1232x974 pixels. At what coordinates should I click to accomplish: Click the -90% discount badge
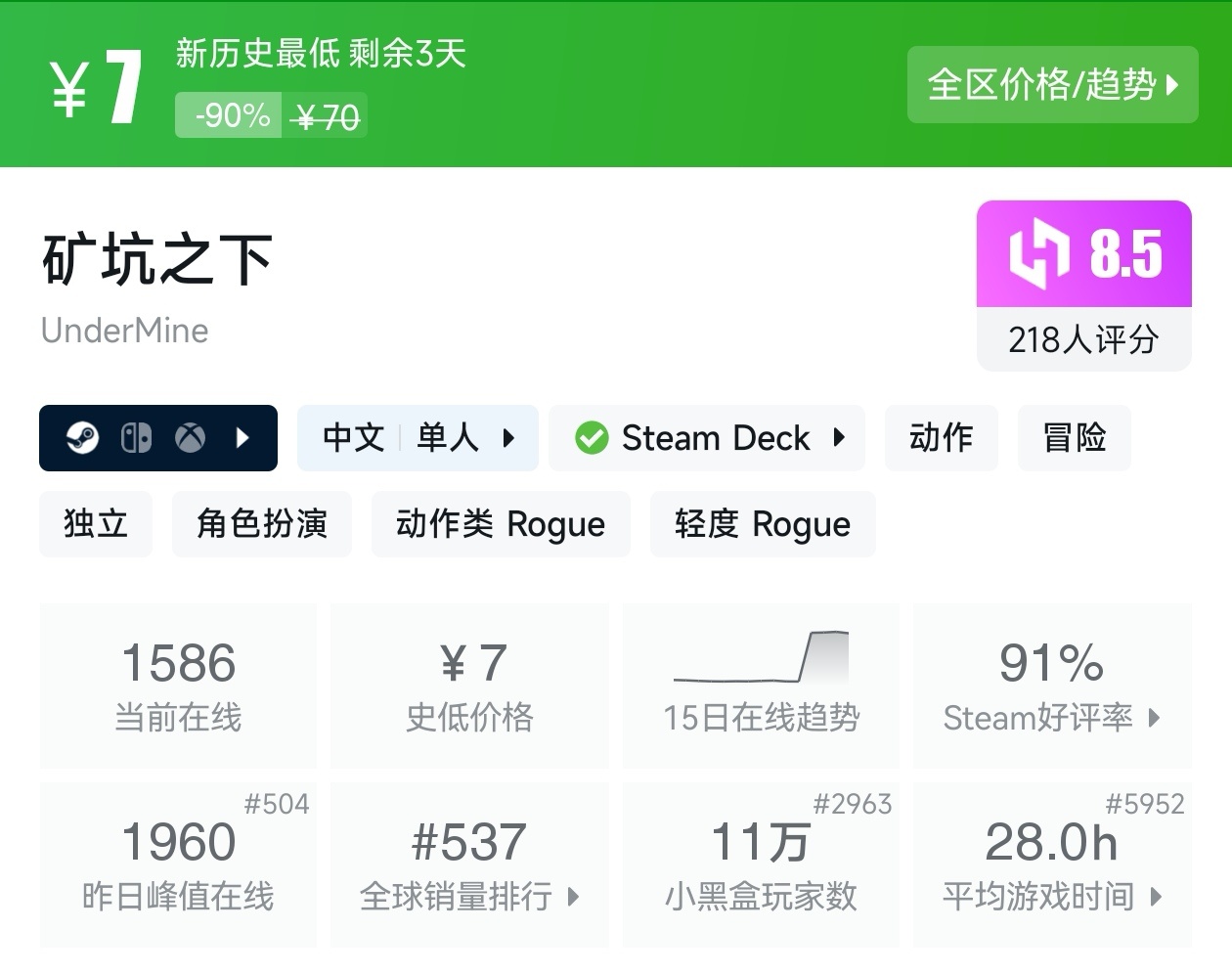click(232, 116)
